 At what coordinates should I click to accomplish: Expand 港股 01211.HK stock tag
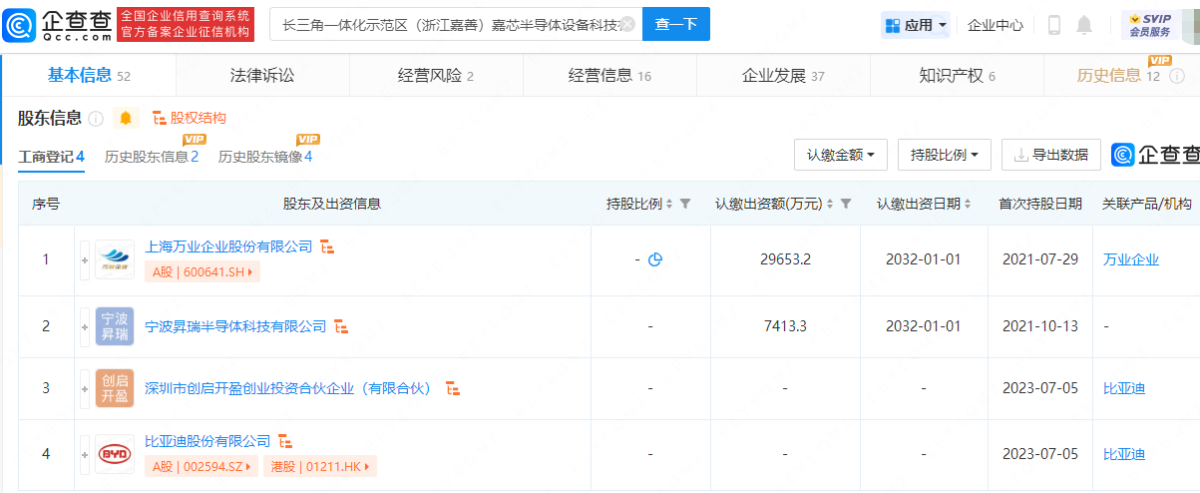click(320, 466)
